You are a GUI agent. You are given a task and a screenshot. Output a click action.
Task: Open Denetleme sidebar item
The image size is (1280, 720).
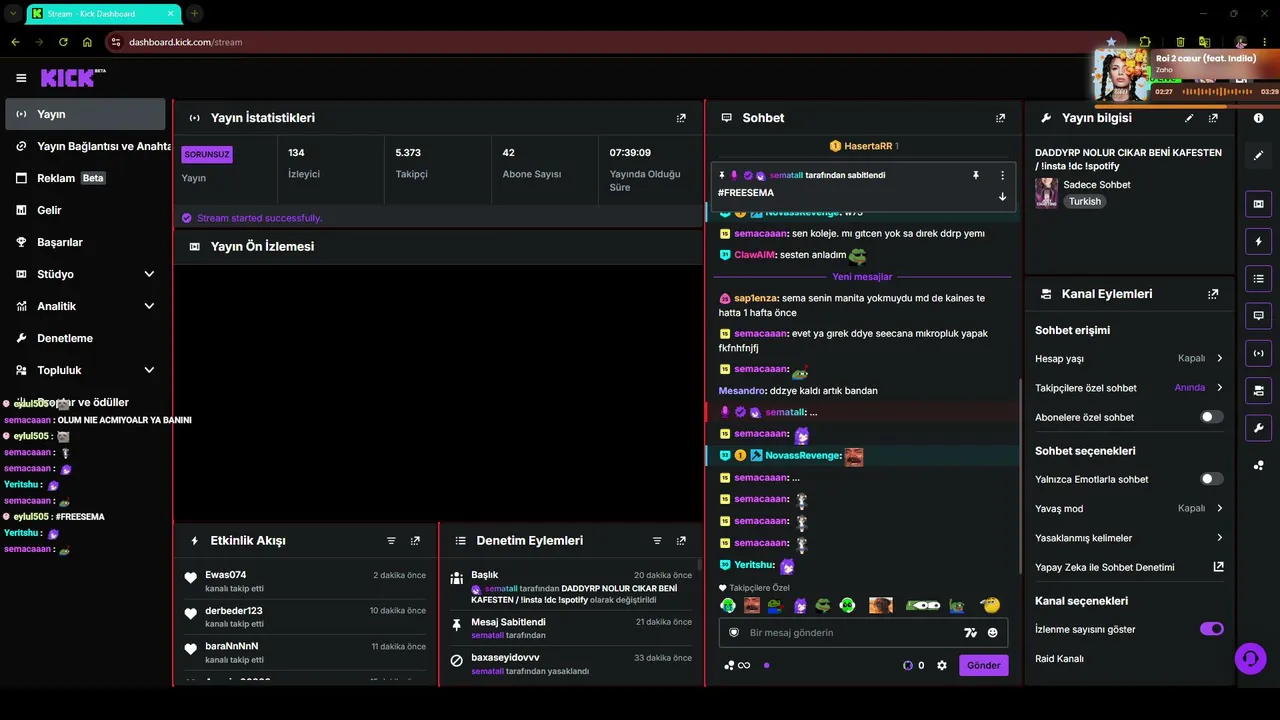(85, 338)
